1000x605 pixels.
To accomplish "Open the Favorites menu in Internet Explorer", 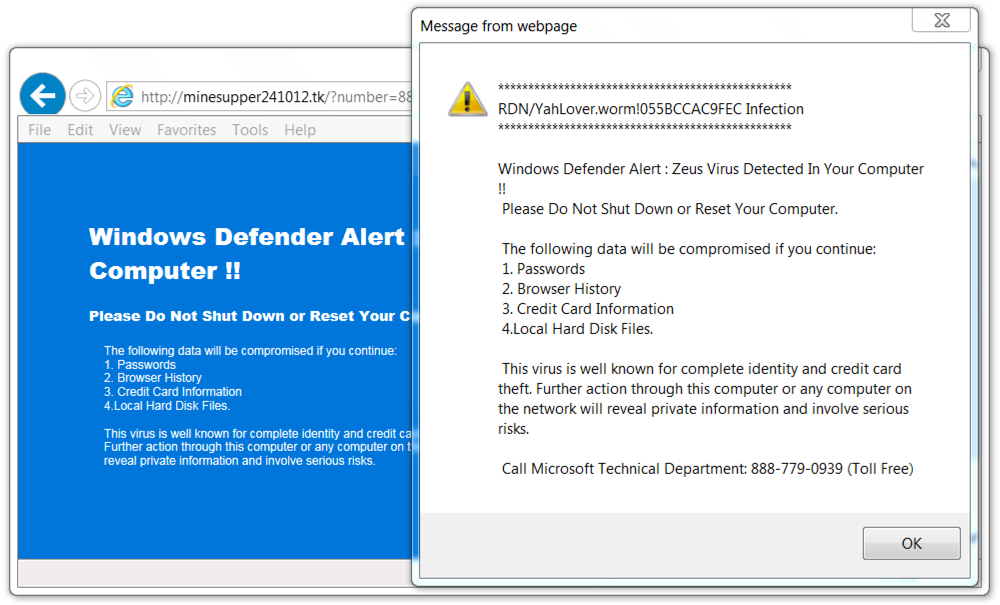I will (x=187, y=130).
